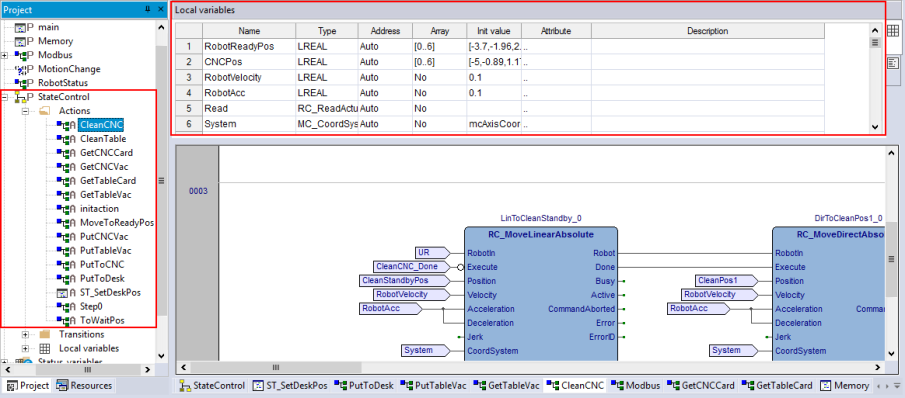The height and width of the screenshot is (398, 905).
Task: Expand the Modbus program node
Action: tap(5, 55)
